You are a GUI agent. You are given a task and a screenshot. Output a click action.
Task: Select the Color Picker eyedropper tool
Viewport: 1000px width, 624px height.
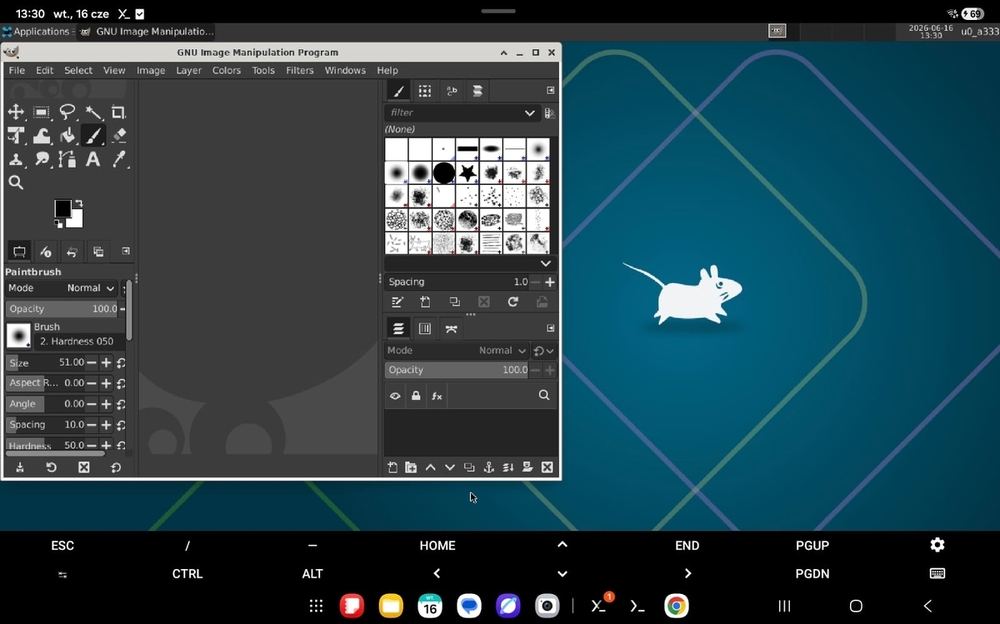click(x=119, y=159)
